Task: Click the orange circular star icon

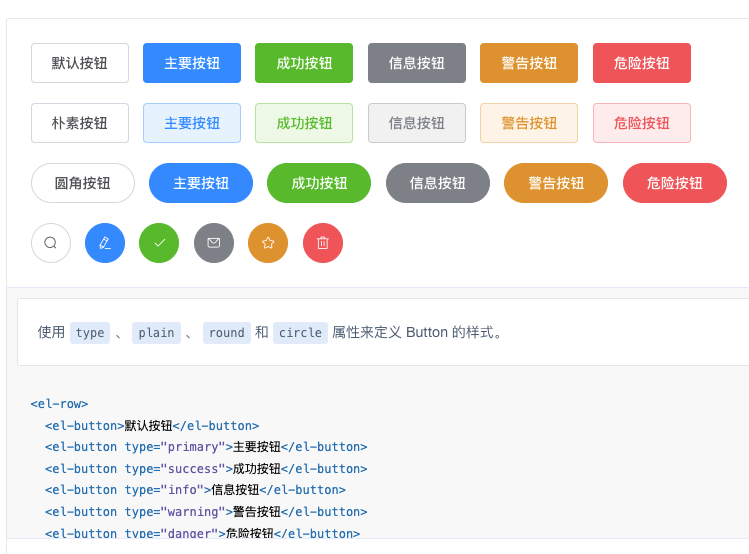Action: pyautogui.click(x=268, y=243)
